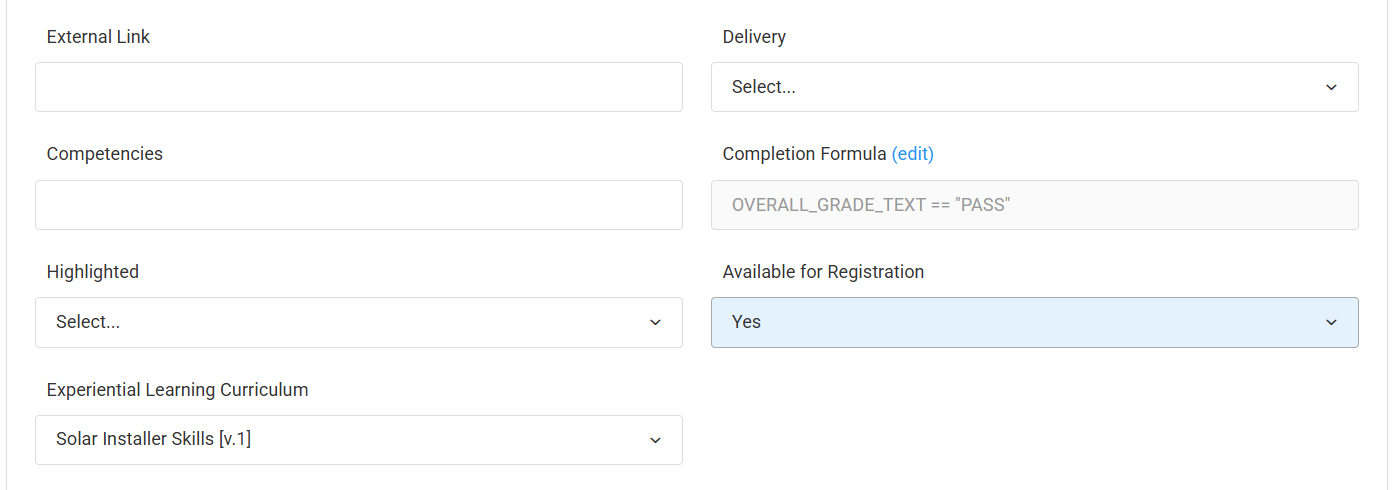
Task: Click the OVERALL_GRADE_TEXT completion formula field
Action: click(1034, 205)
